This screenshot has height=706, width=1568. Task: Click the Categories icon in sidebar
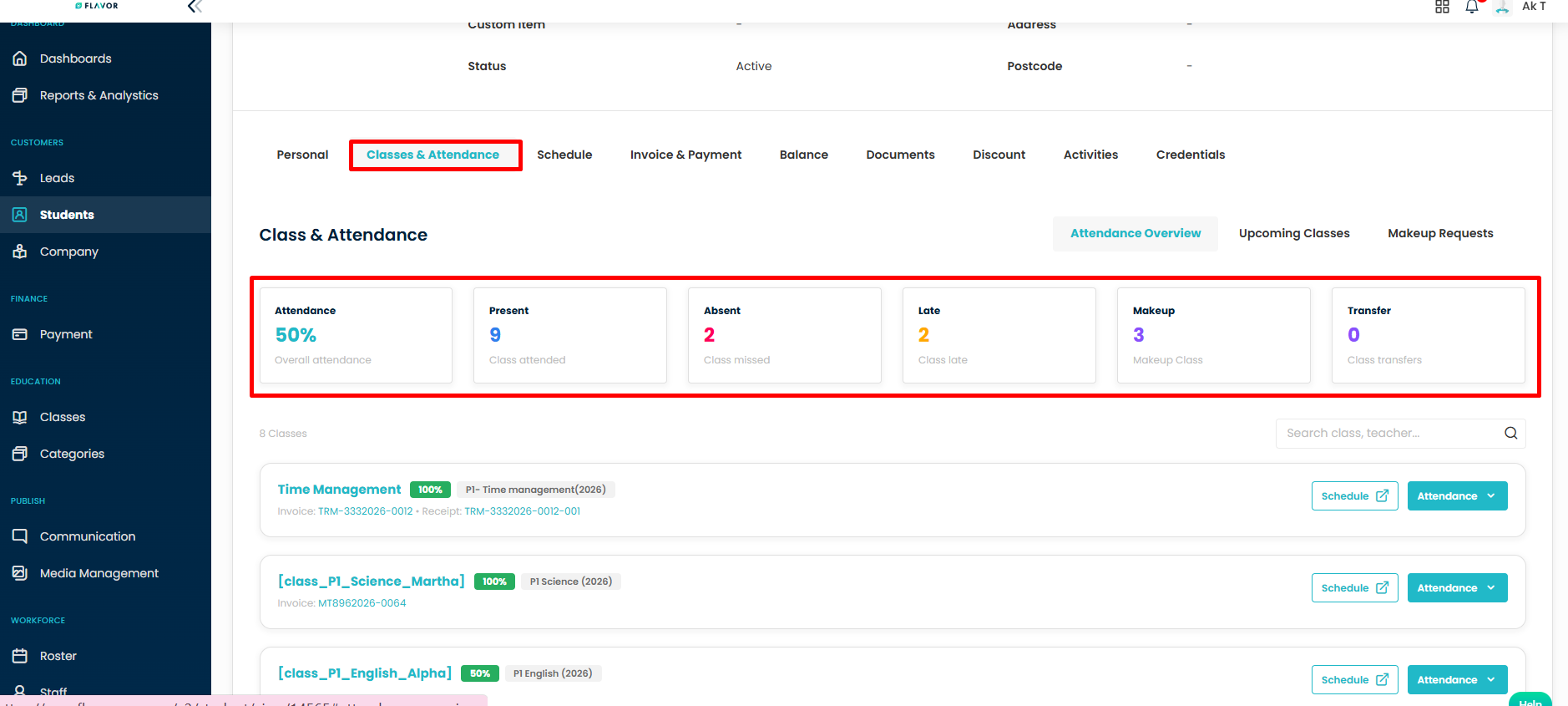tap(20, 454)
